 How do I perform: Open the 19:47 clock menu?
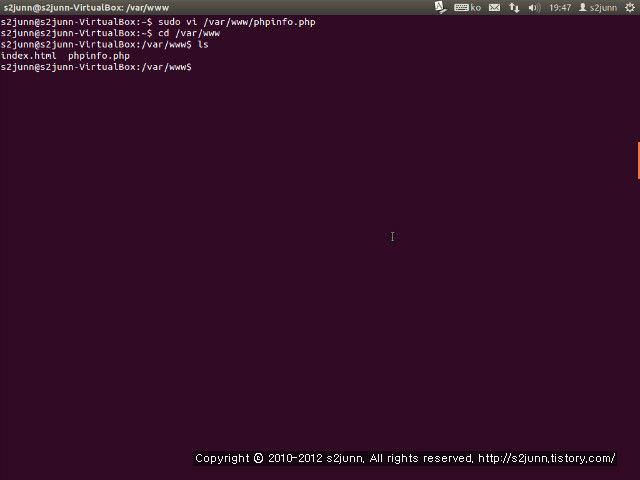(560, 7)
